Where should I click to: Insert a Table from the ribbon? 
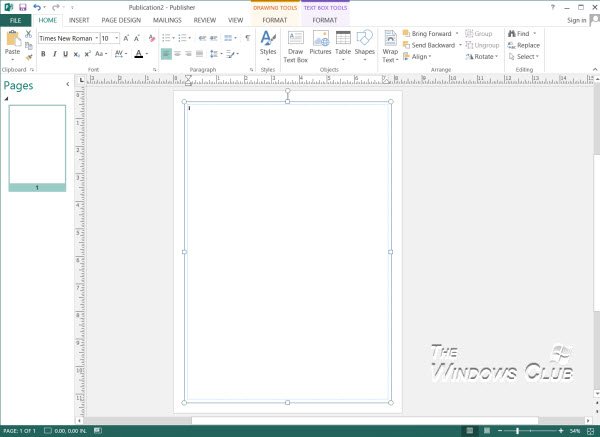pyautogui.click(x=343, y=44)
